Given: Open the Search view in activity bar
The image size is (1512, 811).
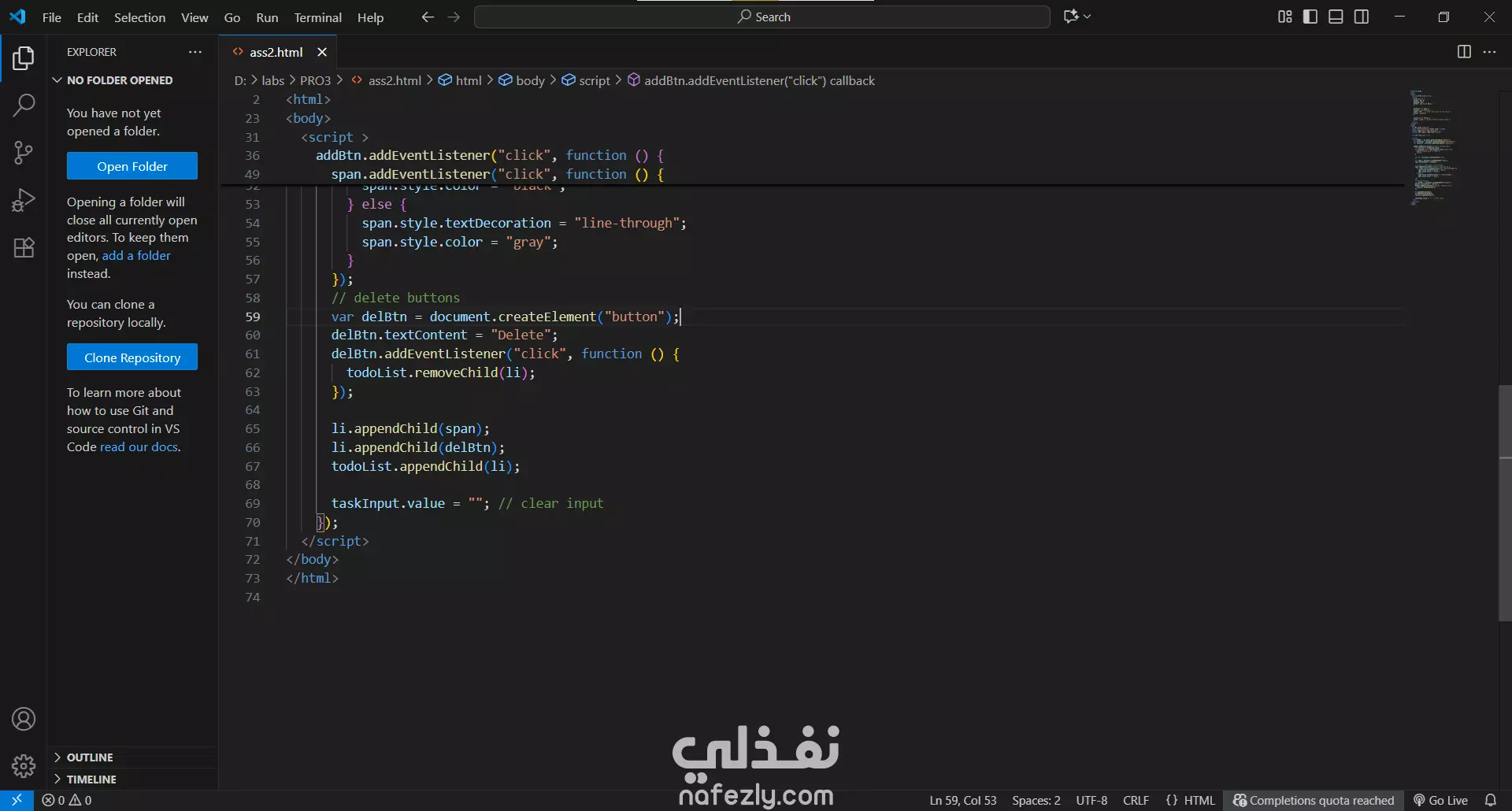Looking at the screenshot, I should tap(24, 105).
